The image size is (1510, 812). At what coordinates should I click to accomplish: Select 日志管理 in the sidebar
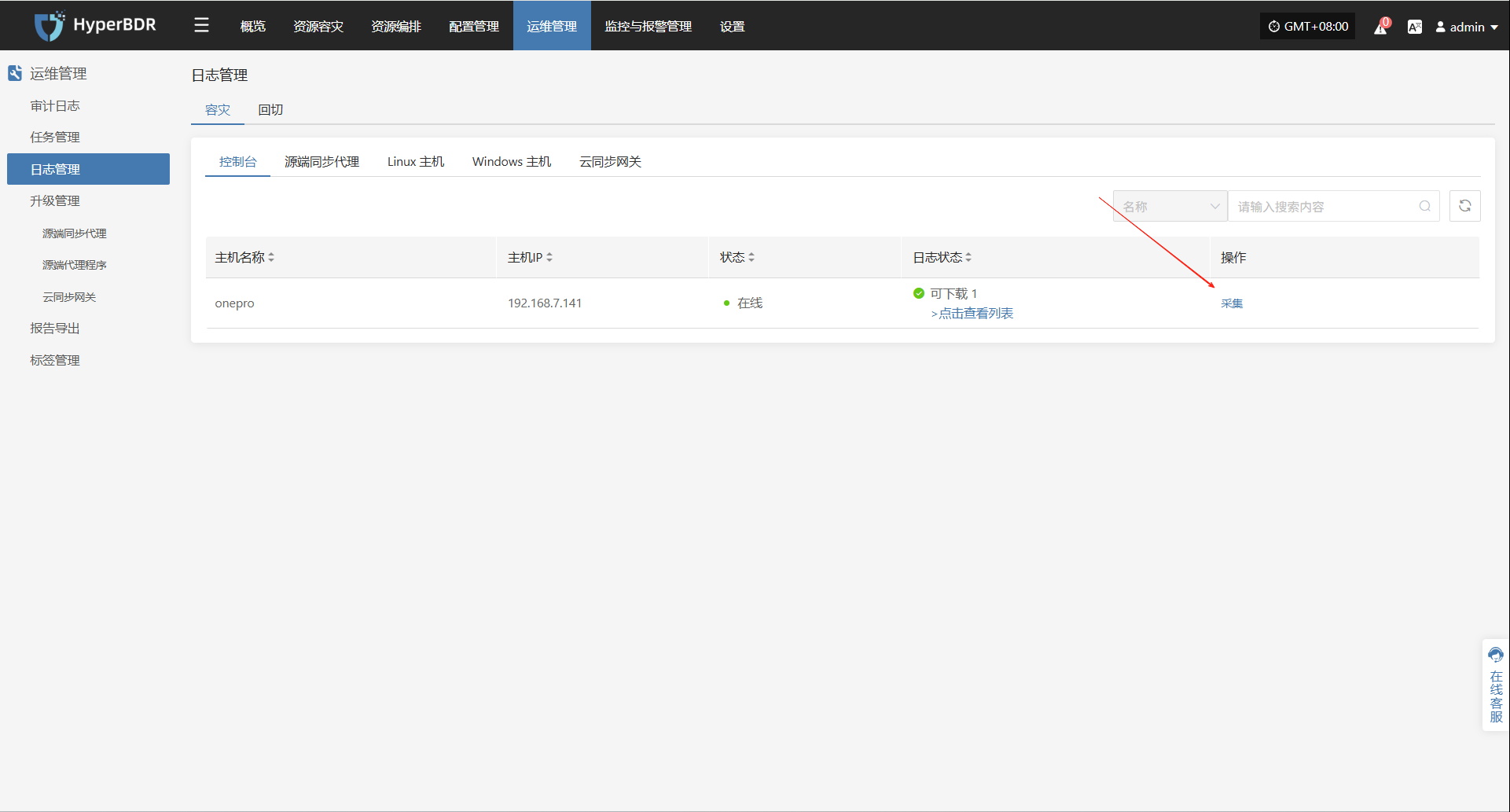click(x=88, y=169)
